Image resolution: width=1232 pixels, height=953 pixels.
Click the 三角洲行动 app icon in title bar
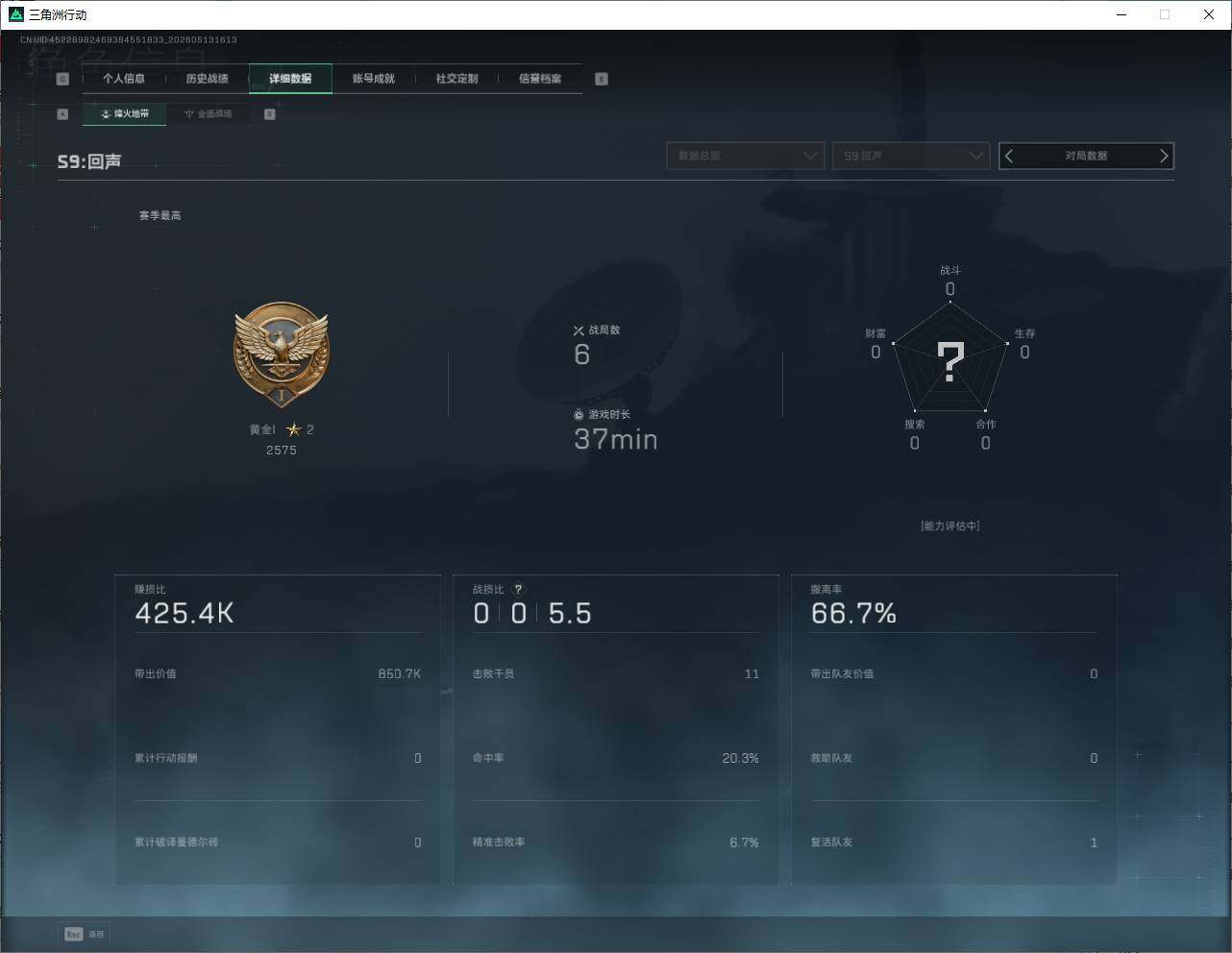point(15,14)
